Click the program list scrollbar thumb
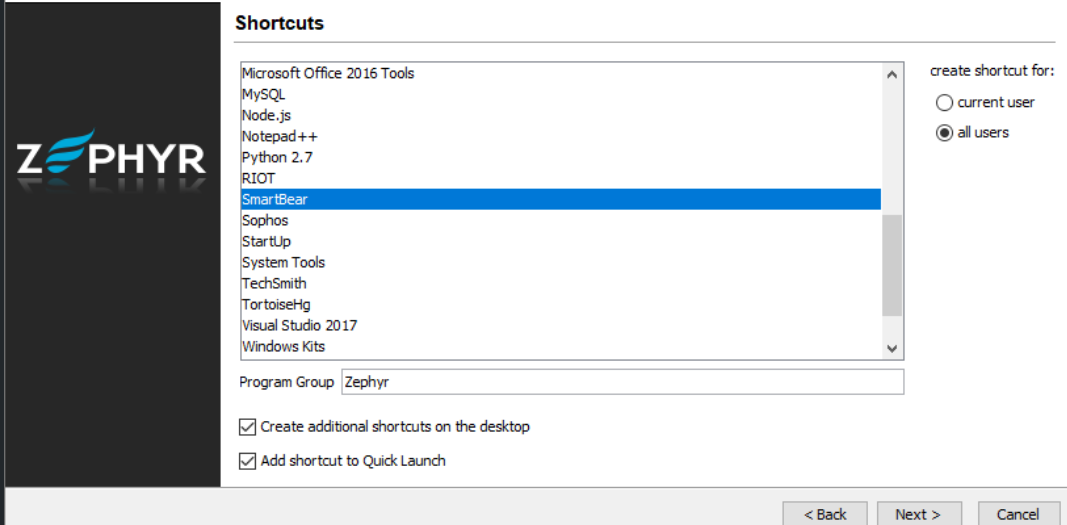 [x=892, y=264]
